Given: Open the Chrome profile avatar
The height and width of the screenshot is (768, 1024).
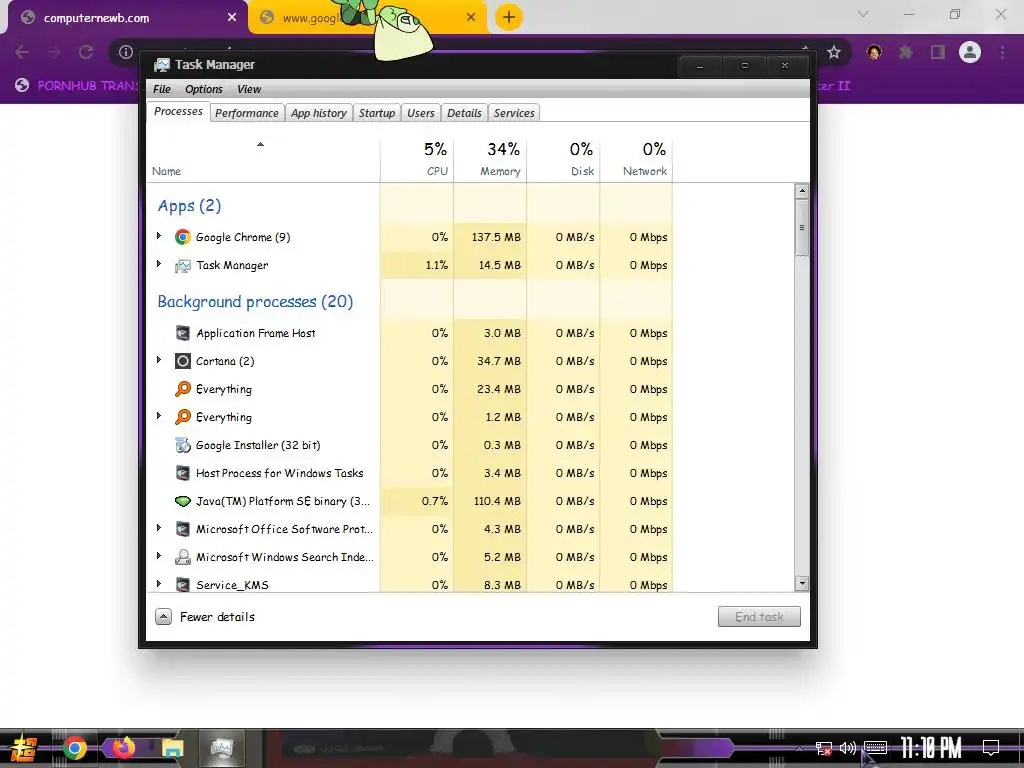Looking at the screenshot, I should coord(970,52).
